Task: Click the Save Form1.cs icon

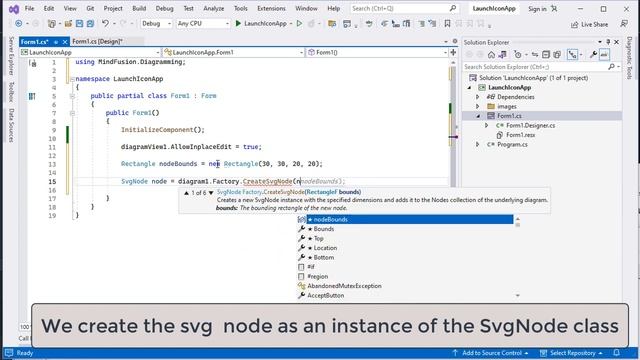Action: (79, 24)
